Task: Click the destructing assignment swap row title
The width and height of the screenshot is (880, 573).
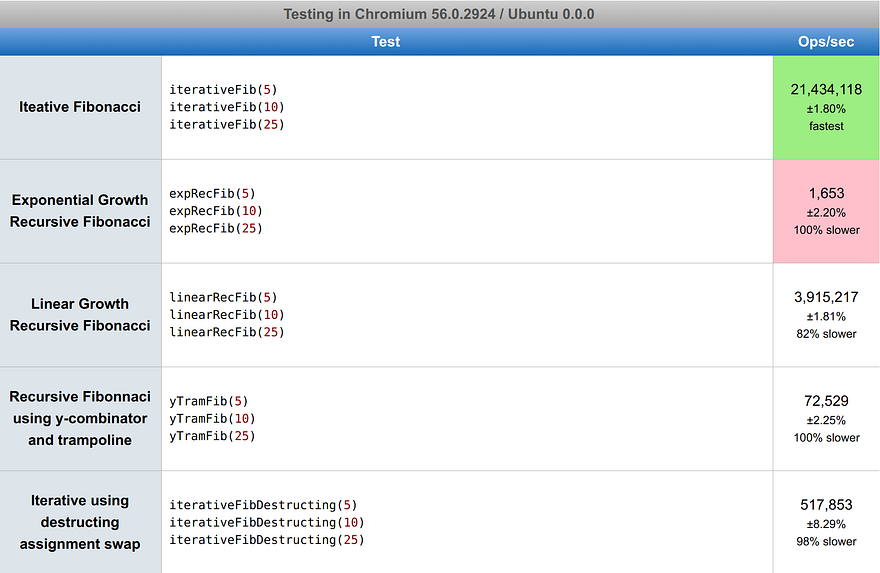Action: [80, 522]
